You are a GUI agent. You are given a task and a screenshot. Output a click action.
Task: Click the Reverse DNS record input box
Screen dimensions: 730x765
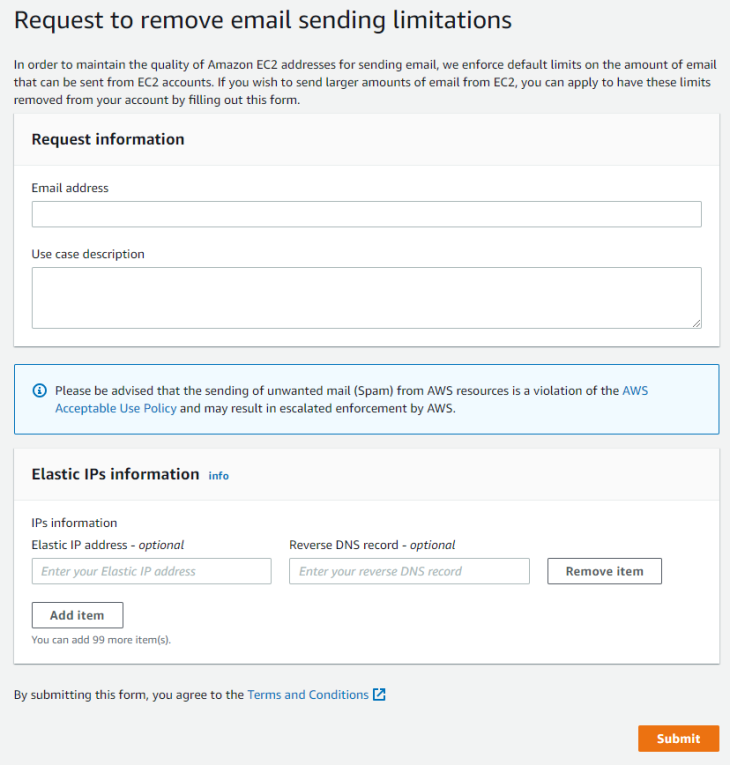[x=409, y=571]
